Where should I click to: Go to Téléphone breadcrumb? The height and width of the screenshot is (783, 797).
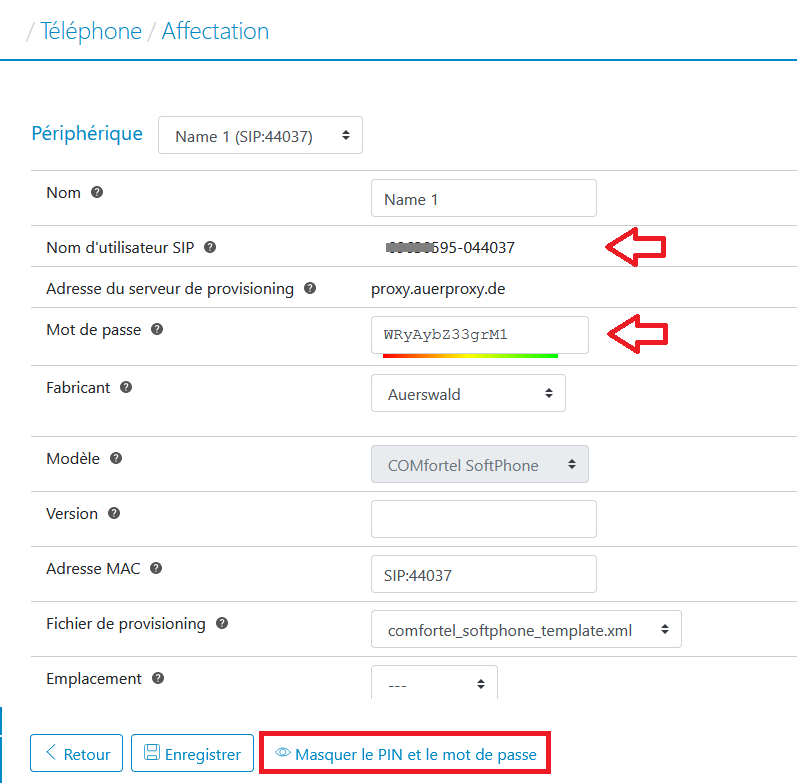coord(91,31)
